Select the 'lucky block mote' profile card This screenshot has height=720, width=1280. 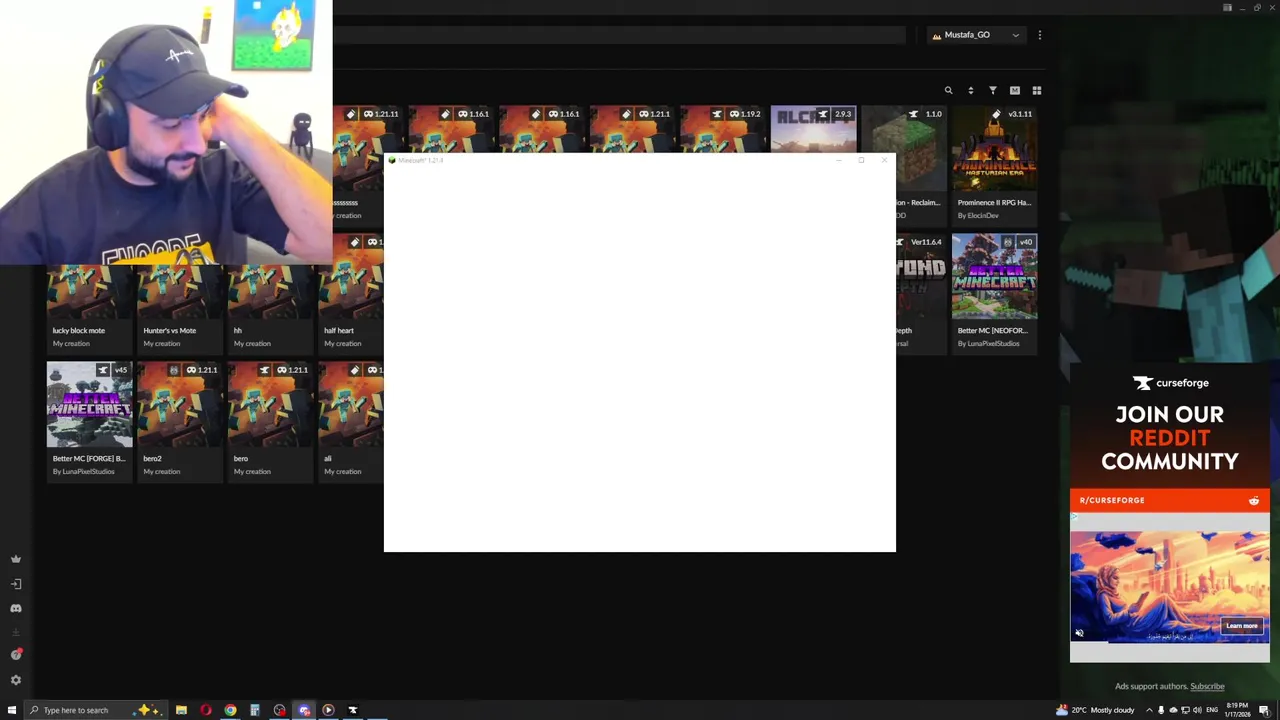[89, 308]
